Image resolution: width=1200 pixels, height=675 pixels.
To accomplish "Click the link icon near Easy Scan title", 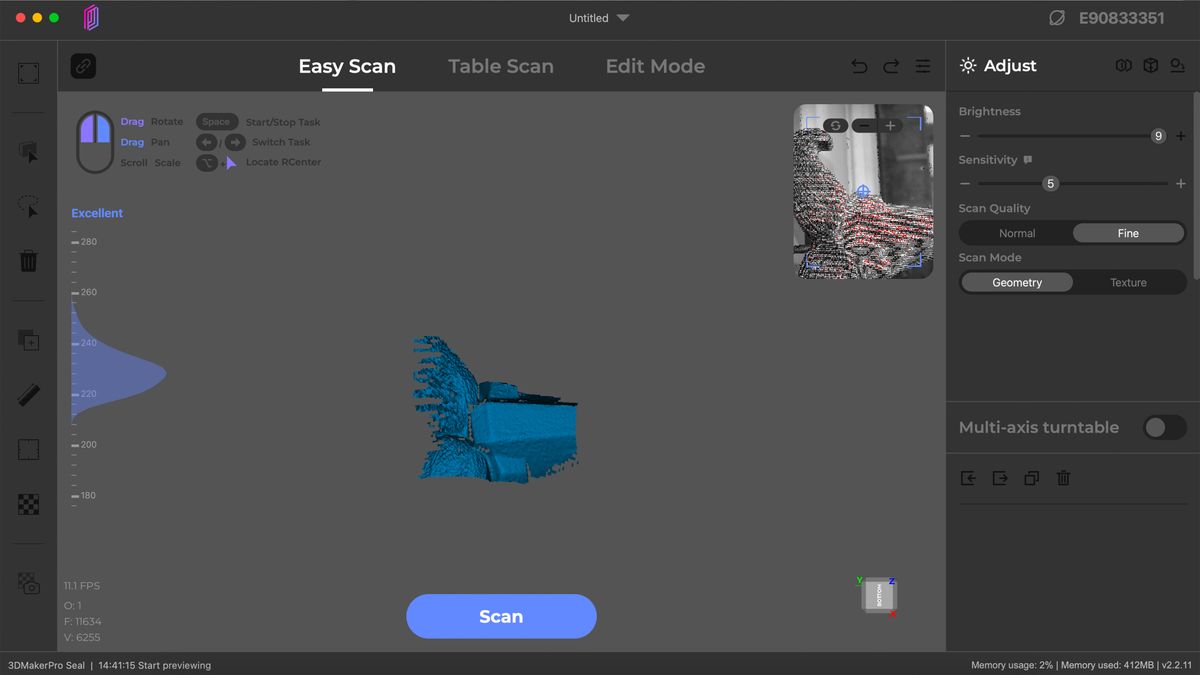I will pos(82,67).
